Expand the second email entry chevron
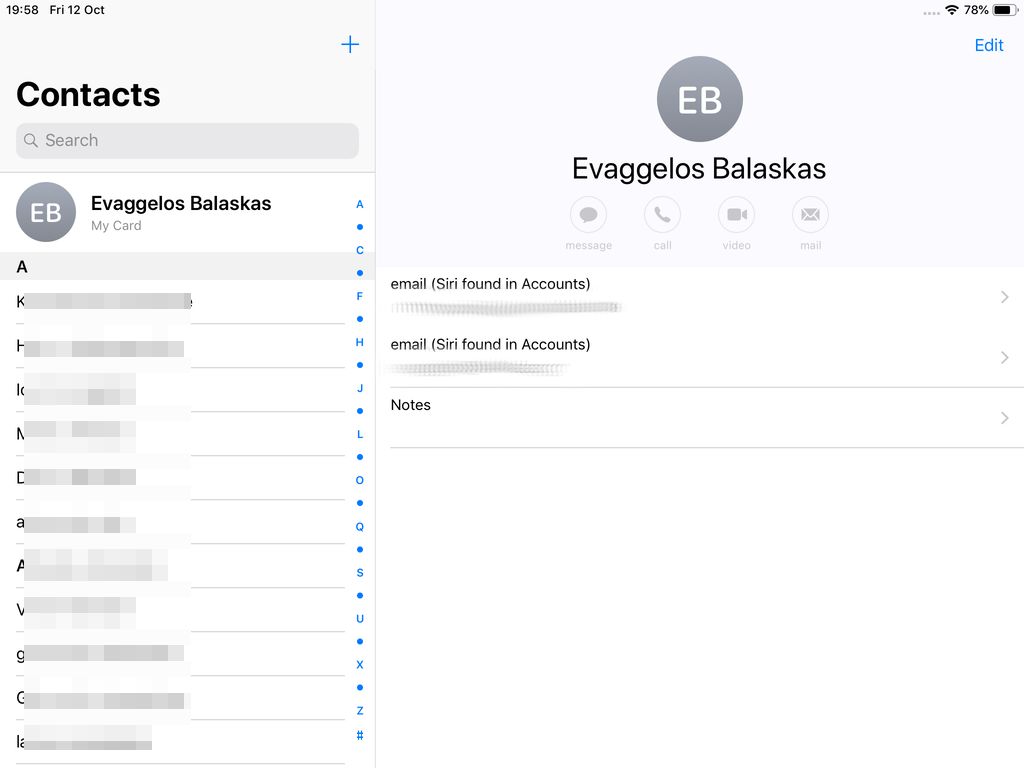1024x768 pixels. (x=1005, y=357)
